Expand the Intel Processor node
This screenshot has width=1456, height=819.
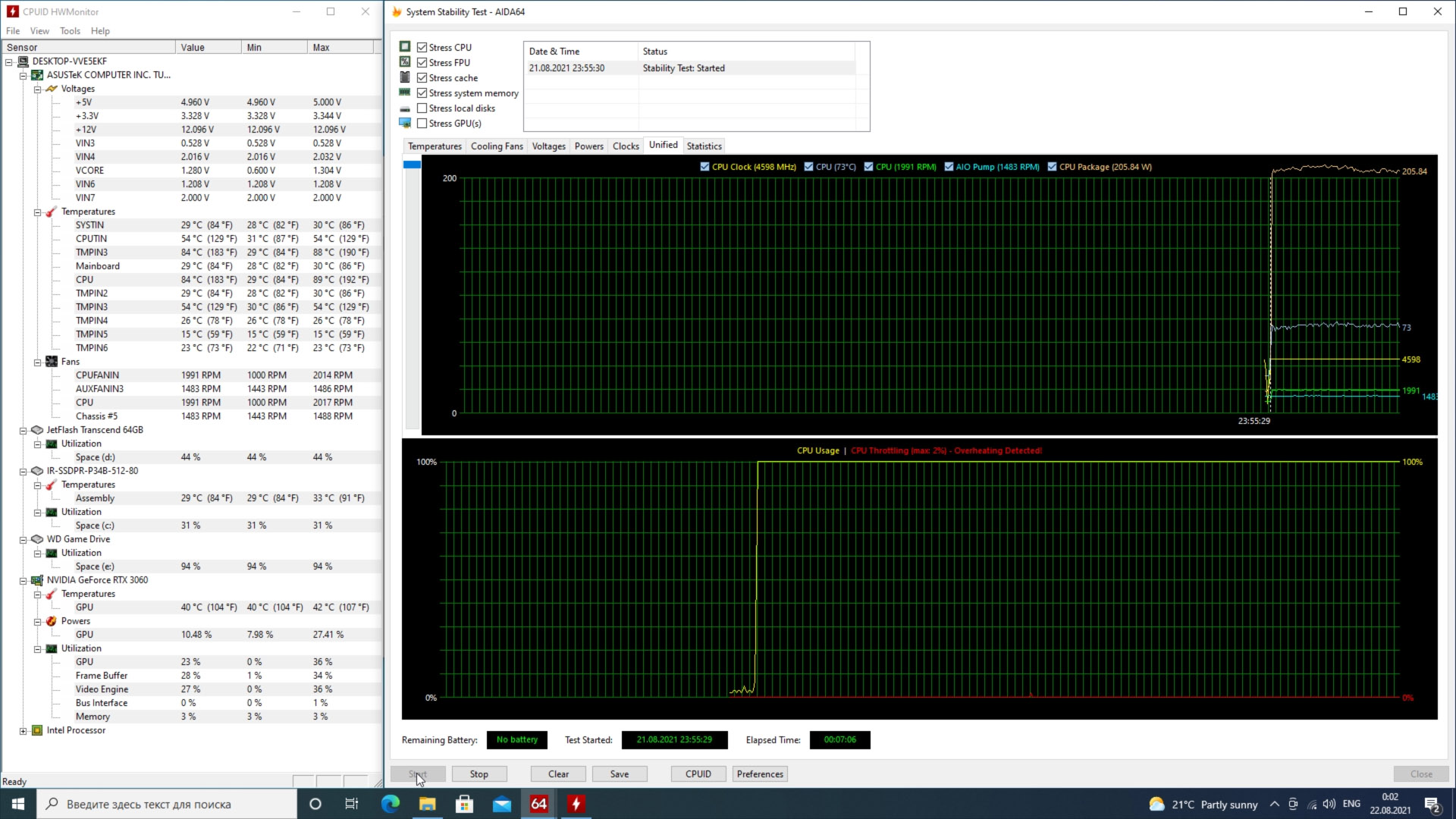[x=24, y=731]
